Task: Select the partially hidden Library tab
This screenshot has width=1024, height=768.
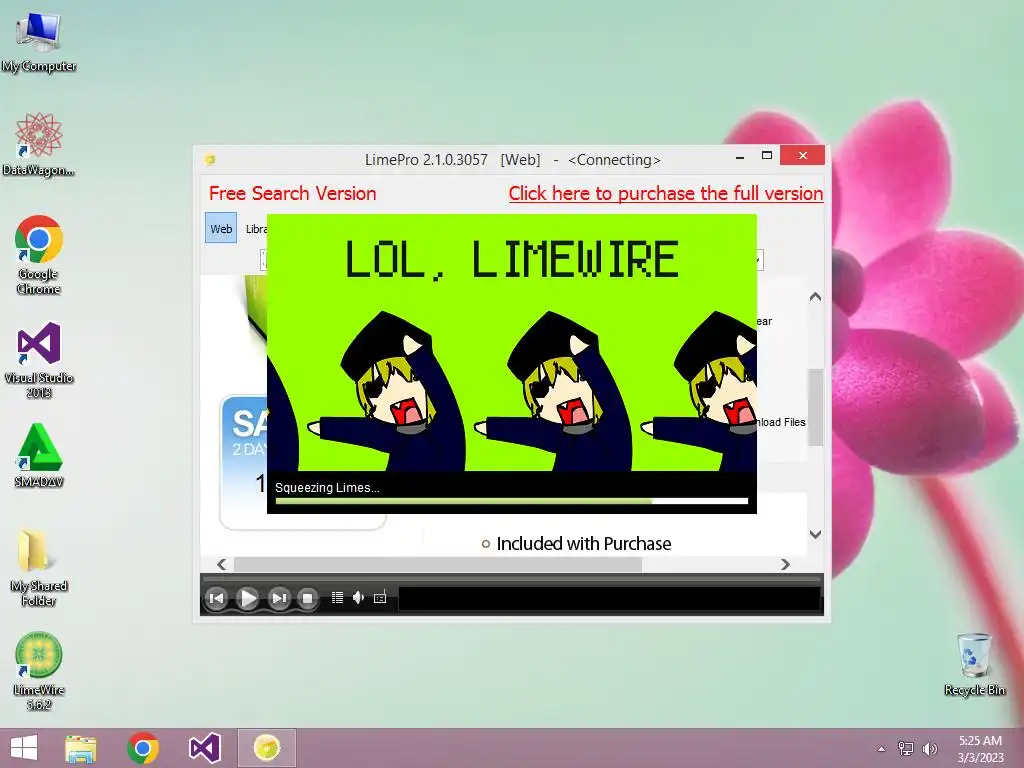Action: 255,229
